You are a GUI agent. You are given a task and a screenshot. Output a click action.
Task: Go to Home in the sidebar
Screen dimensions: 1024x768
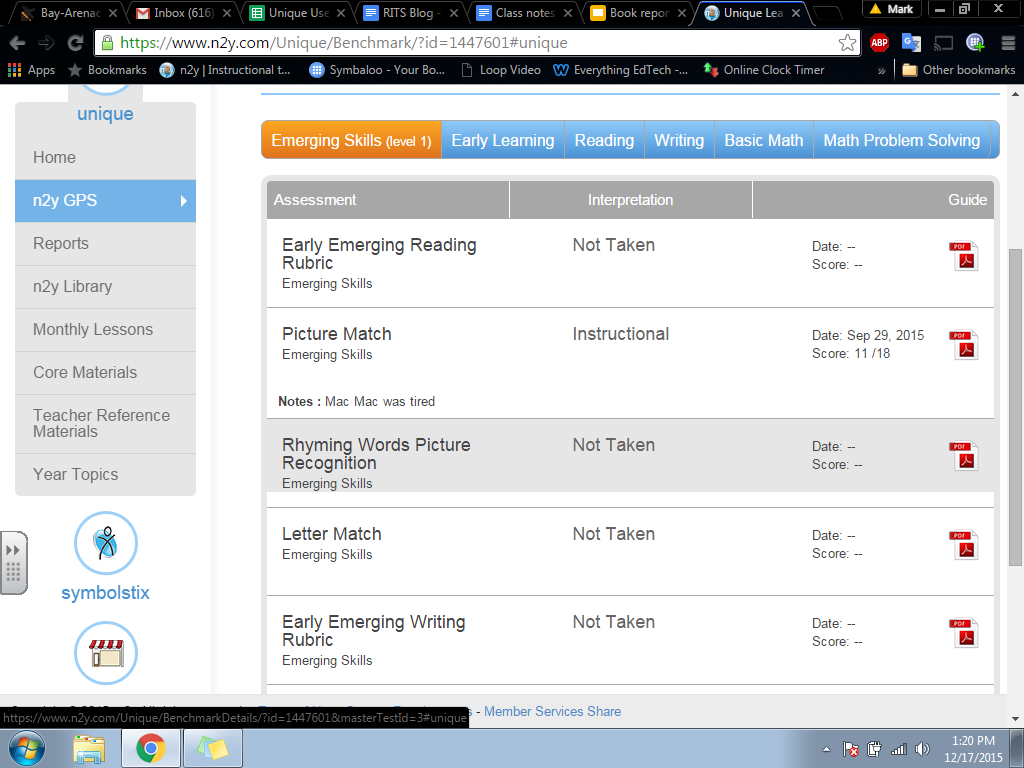[105, 157]
